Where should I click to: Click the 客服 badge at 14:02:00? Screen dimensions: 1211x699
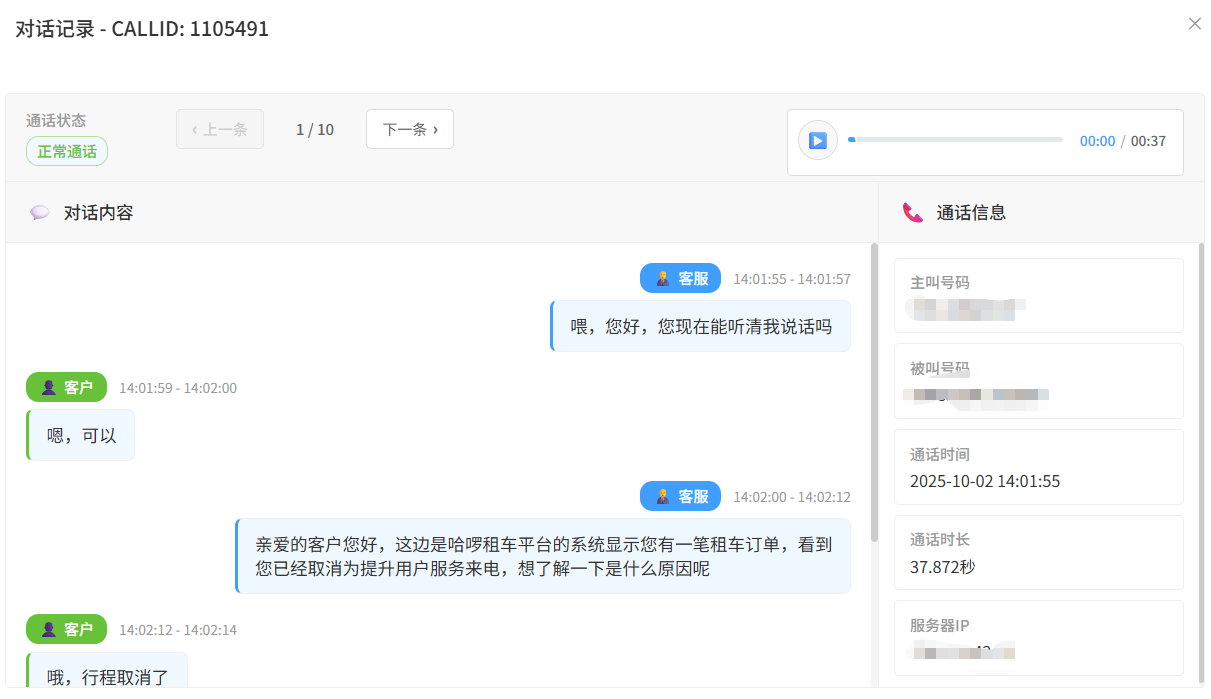(681, 496)
